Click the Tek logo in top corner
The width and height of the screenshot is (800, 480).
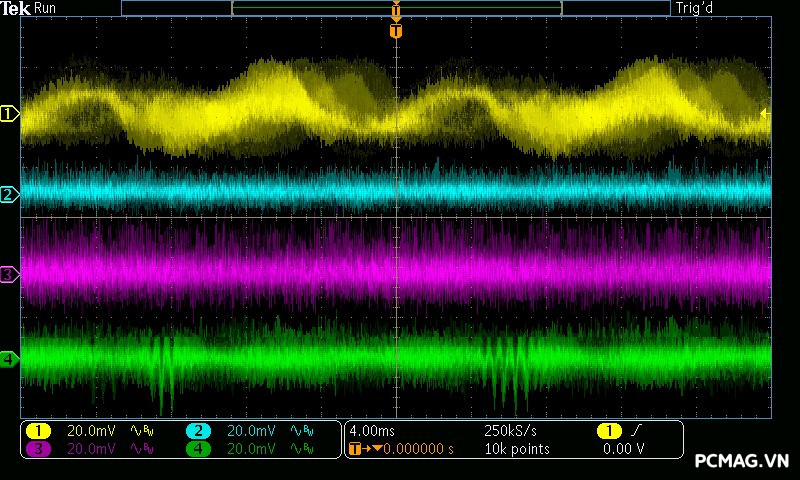coord(16,8)
